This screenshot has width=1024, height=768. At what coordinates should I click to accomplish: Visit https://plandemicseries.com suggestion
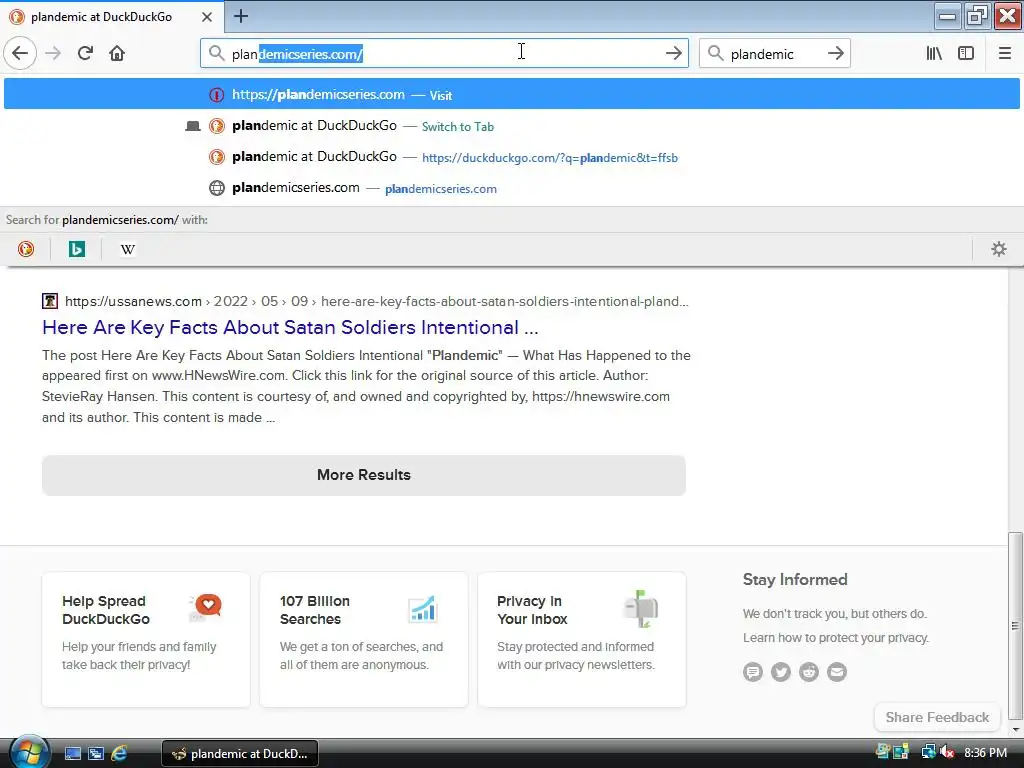(511, 94)
